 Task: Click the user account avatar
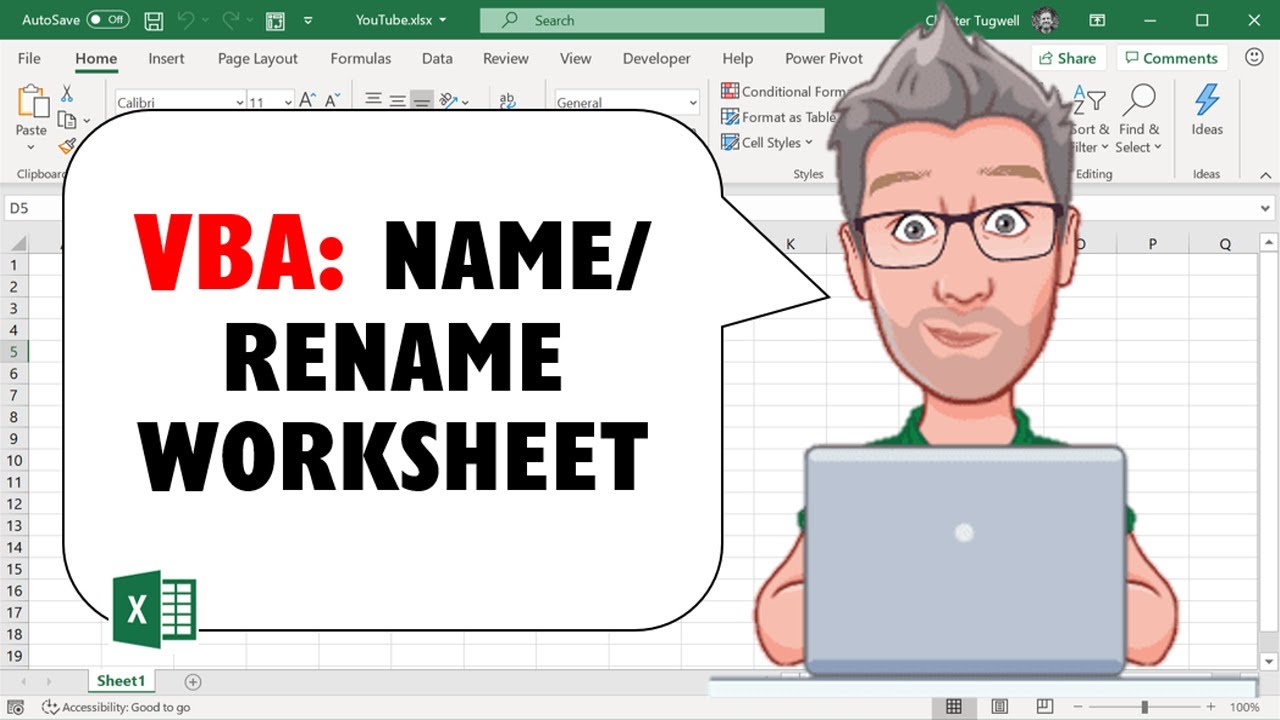tap(1046, 20)
